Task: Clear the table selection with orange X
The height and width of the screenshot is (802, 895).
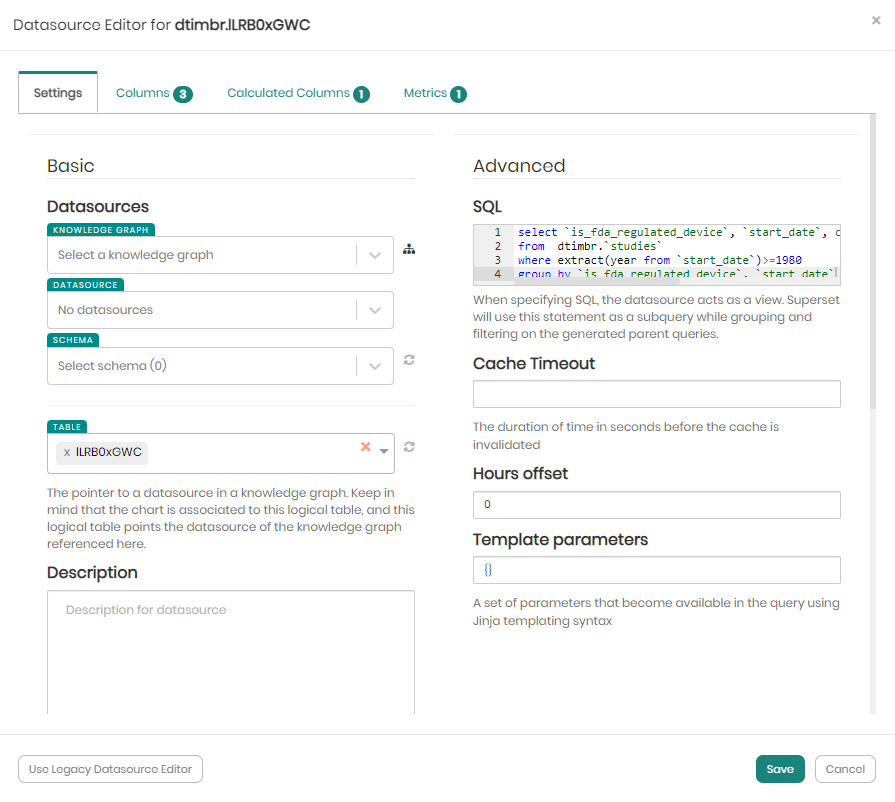Action: tap(366, 447)
